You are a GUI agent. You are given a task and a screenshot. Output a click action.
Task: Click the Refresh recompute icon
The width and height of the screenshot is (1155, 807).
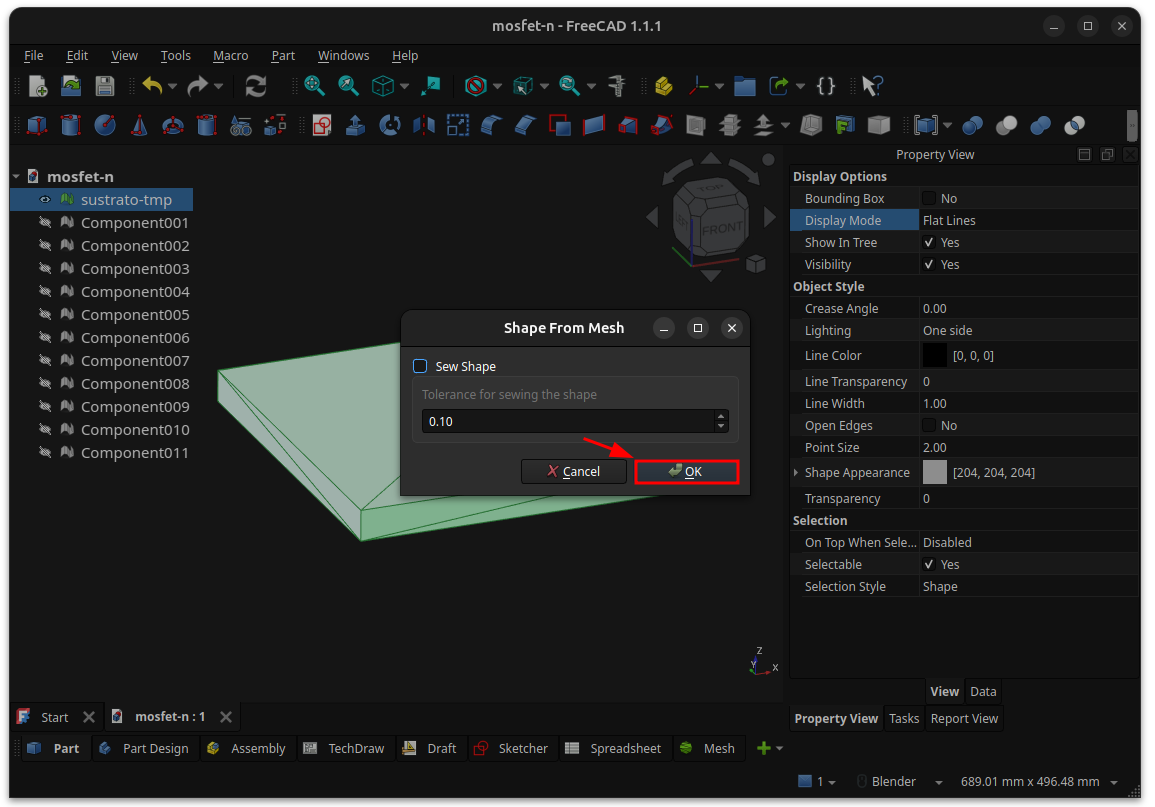[256, 86]
